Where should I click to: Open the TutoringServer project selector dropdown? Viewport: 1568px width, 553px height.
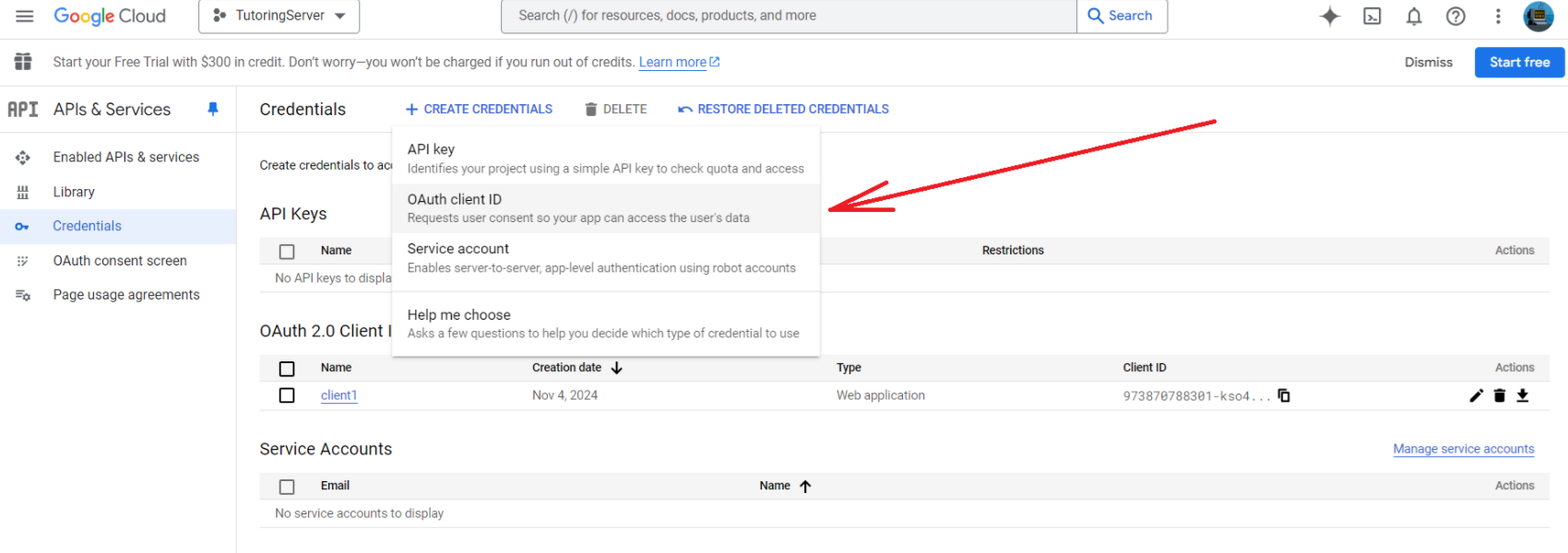coord(279,16)
